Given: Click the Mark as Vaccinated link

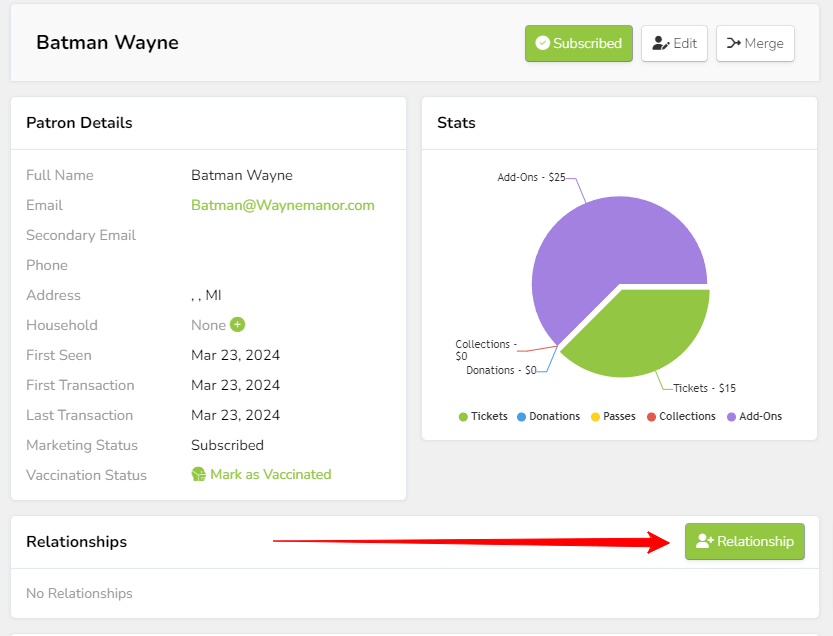Looking at the screenshot, I should point(261,475).
